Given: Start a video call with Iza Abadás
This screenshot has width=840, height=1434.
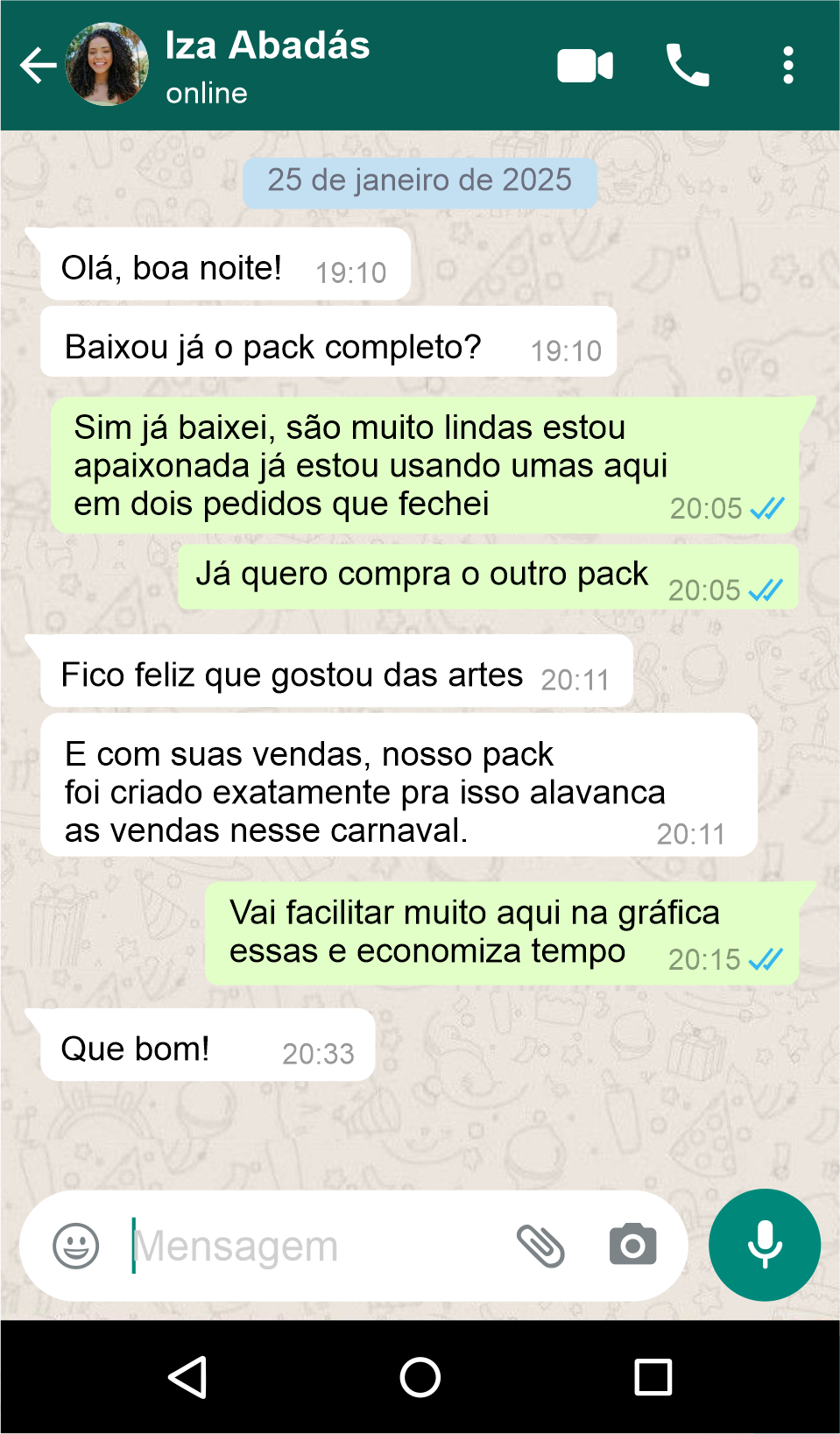Looking at the screenshot, I should [x=585, y=66].
